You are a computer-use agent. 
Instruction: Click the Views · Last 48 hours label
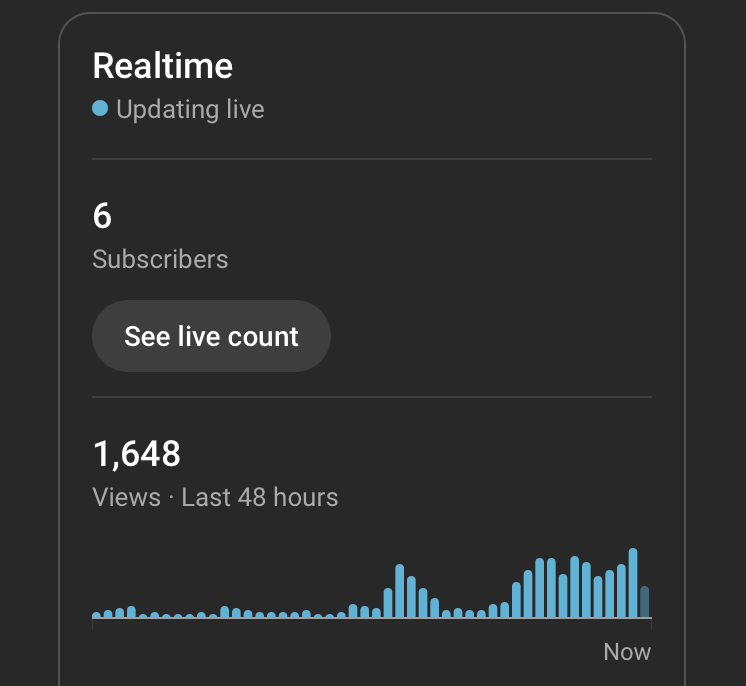[x=215, y=497]
